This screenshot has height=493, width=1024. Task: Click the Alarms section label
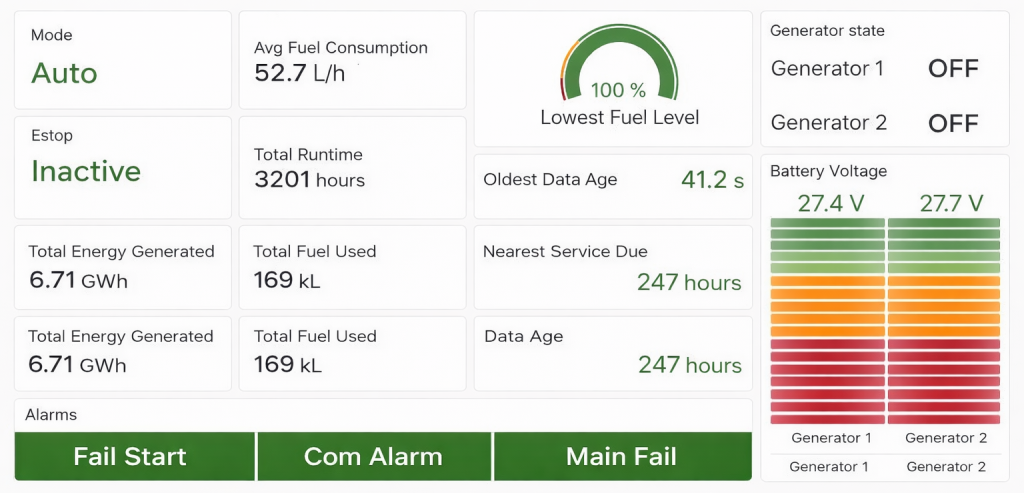(x=51, y=415)
